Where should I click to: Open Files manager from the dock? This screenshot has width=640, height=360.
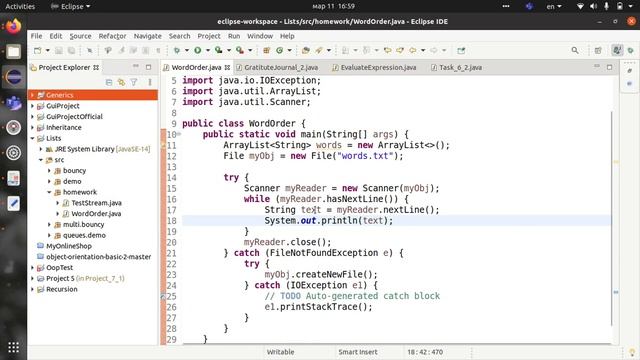(13, 52)
